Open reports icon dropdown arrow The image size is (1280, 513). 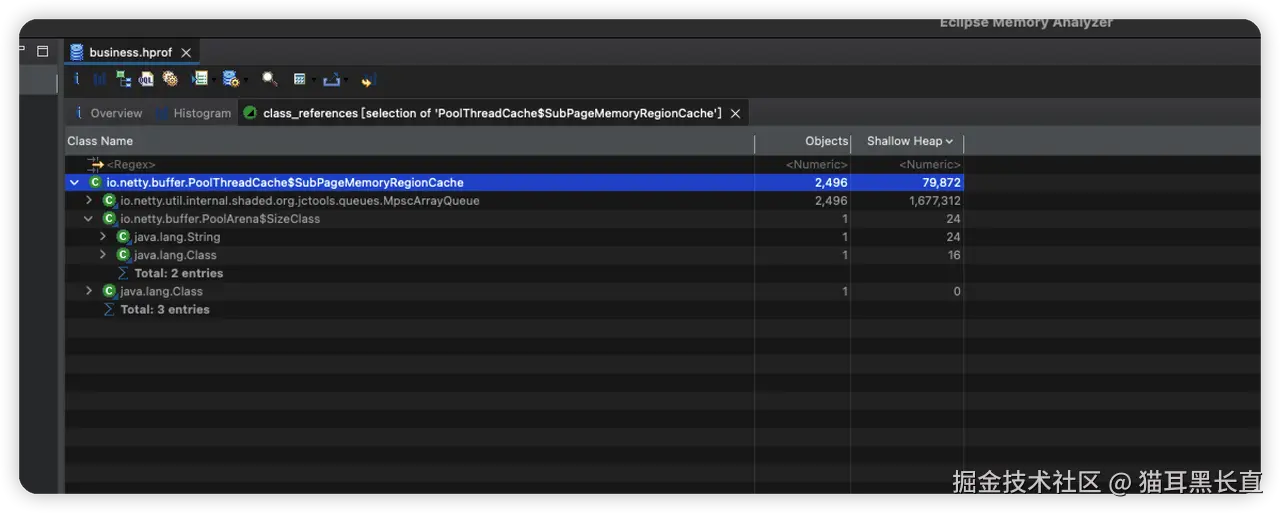214,80
